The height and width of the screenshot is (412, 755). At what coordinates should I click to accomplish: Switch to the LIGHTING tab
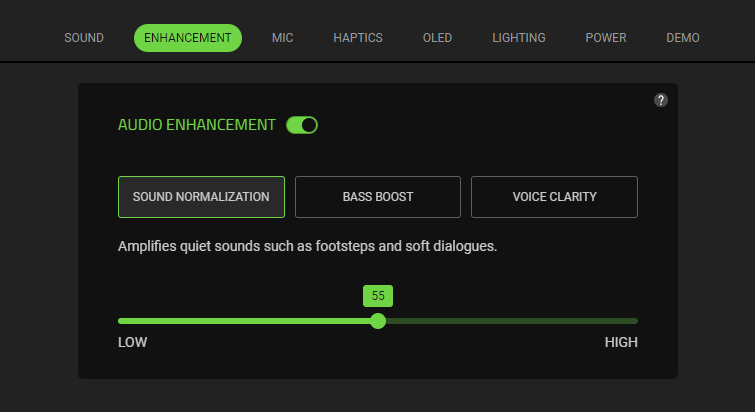(519, 38)
